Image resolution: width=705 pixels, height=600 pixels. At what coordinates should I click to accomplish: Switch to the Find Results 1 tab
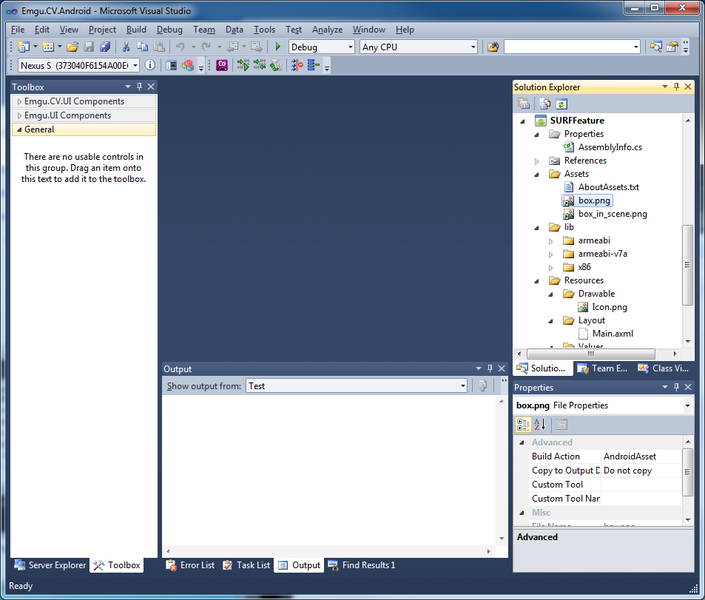pos(361,565)
